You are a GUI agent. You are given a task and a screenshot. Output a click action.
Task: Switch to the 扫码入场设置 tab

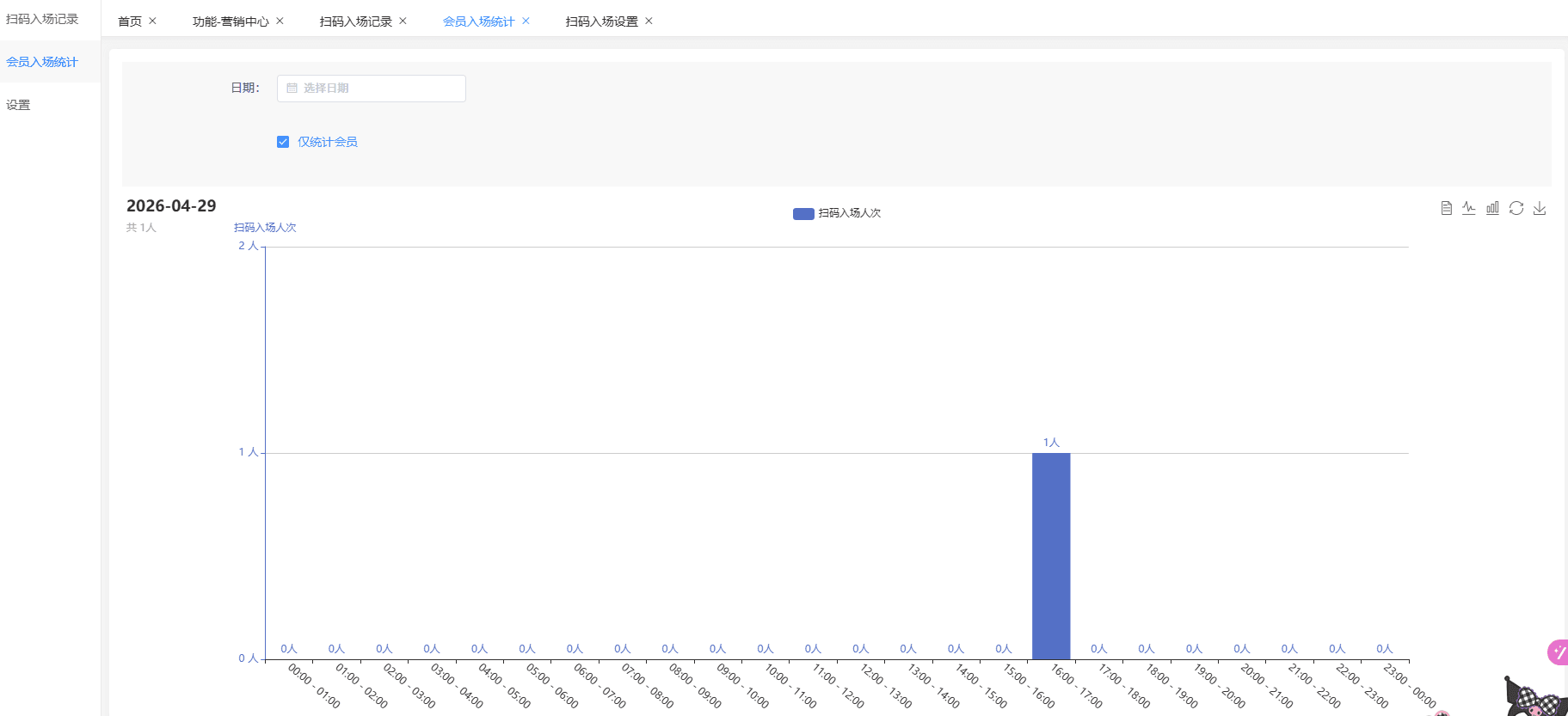601,21
